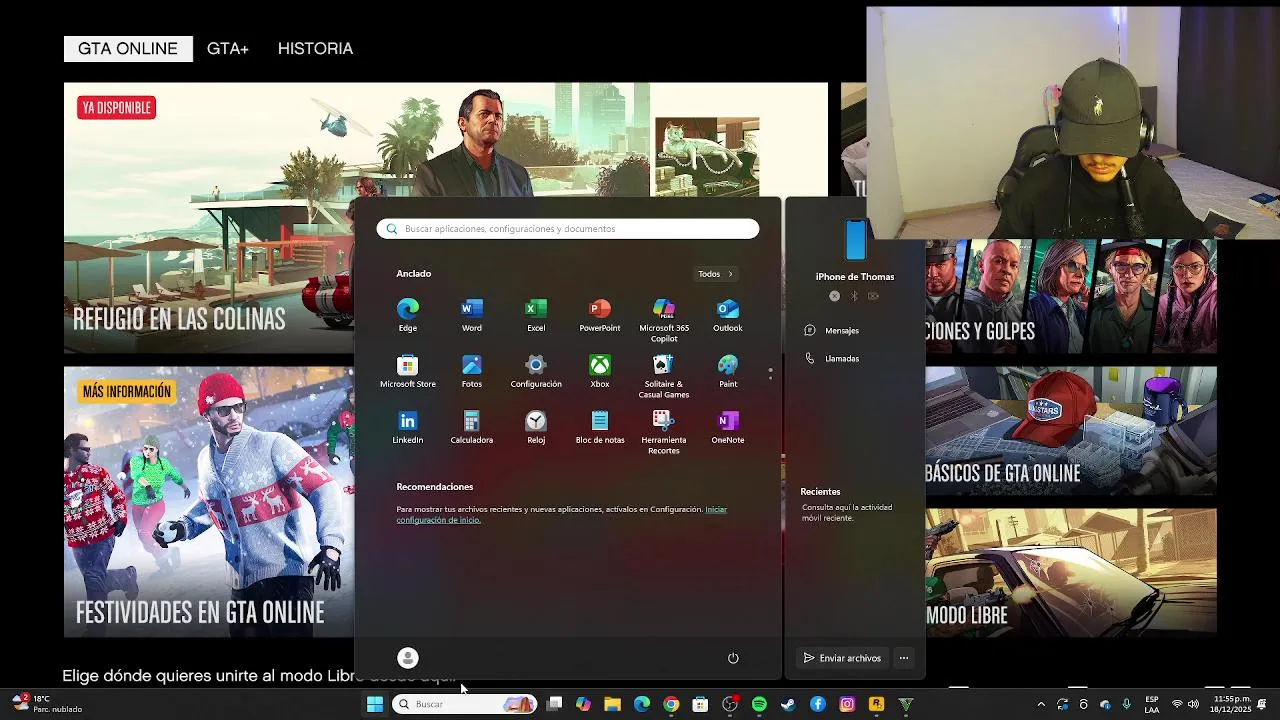This screenshot has height=720, width=1280.
Task: Open the Modo Libre card
Action: coord(1071,571)
